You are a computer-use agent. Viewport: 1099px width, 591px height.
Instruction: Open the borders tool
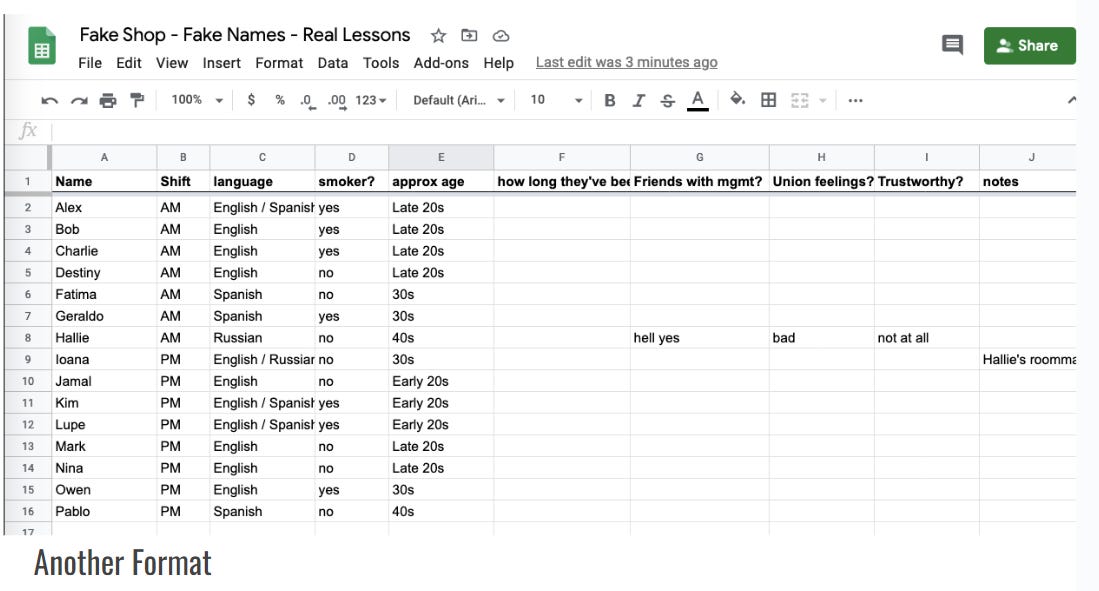768,100
